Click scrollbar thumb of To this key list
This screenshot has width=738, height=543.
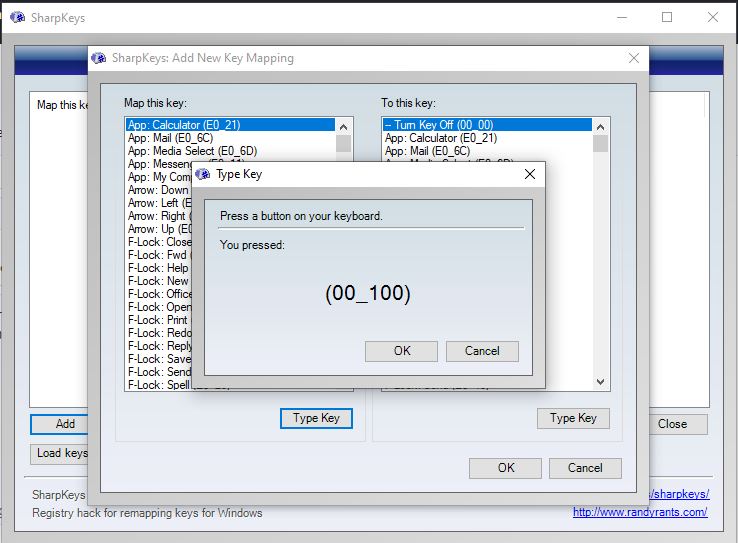coord(601,144)
